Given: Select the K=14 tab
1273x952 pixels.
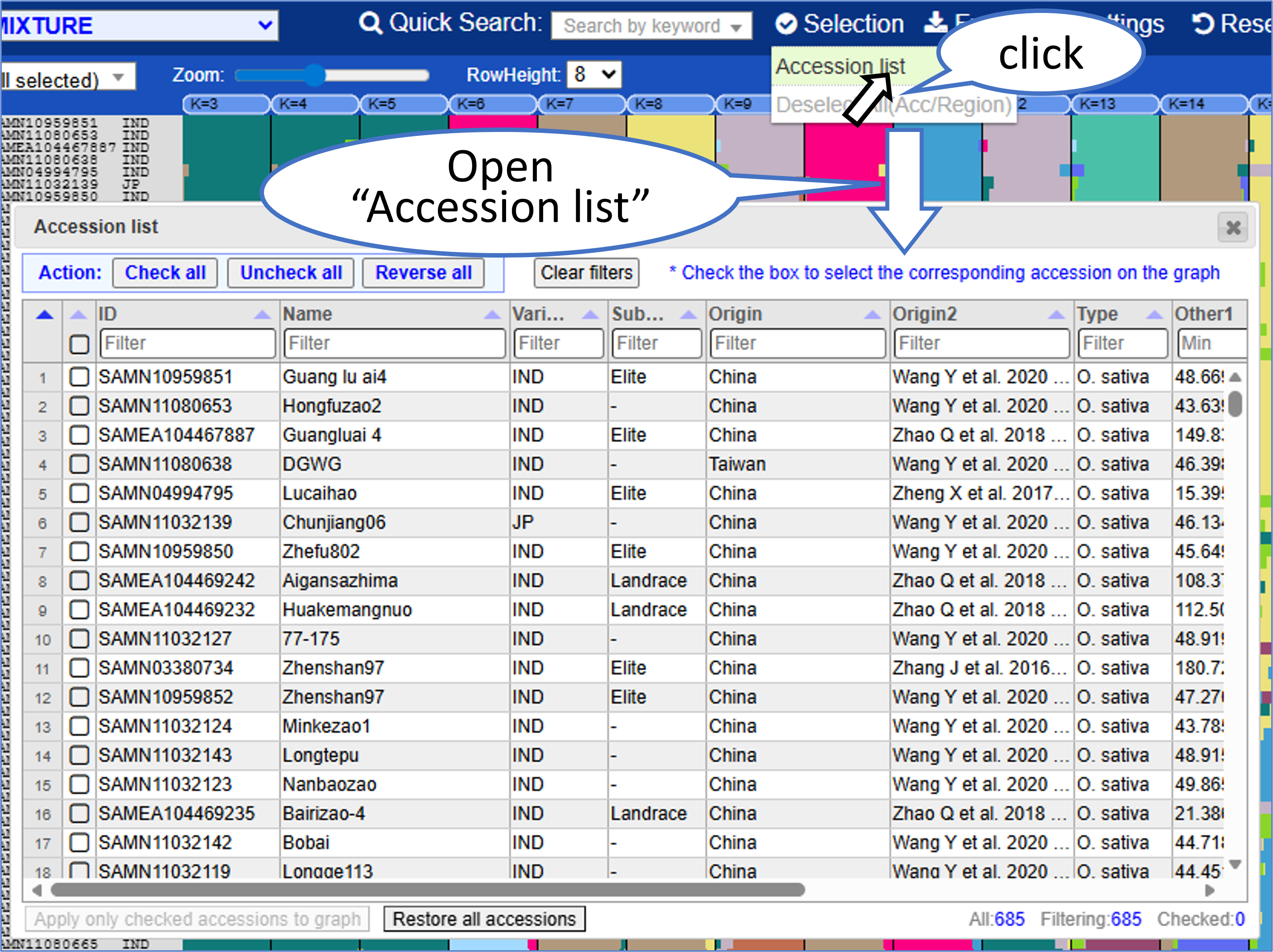Looking at the screenshot, I should tap(1204, 104).
